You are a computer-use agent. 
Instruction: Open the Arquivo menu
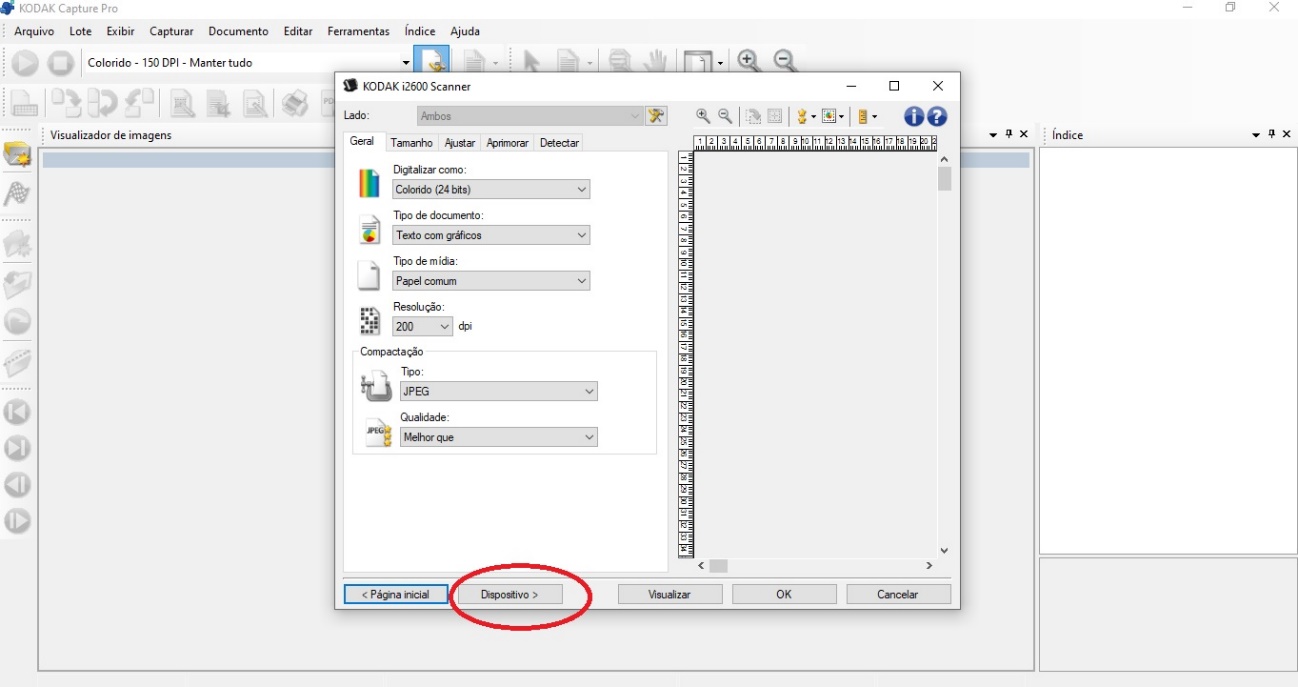pyautogui.click(x=34, y=31)
